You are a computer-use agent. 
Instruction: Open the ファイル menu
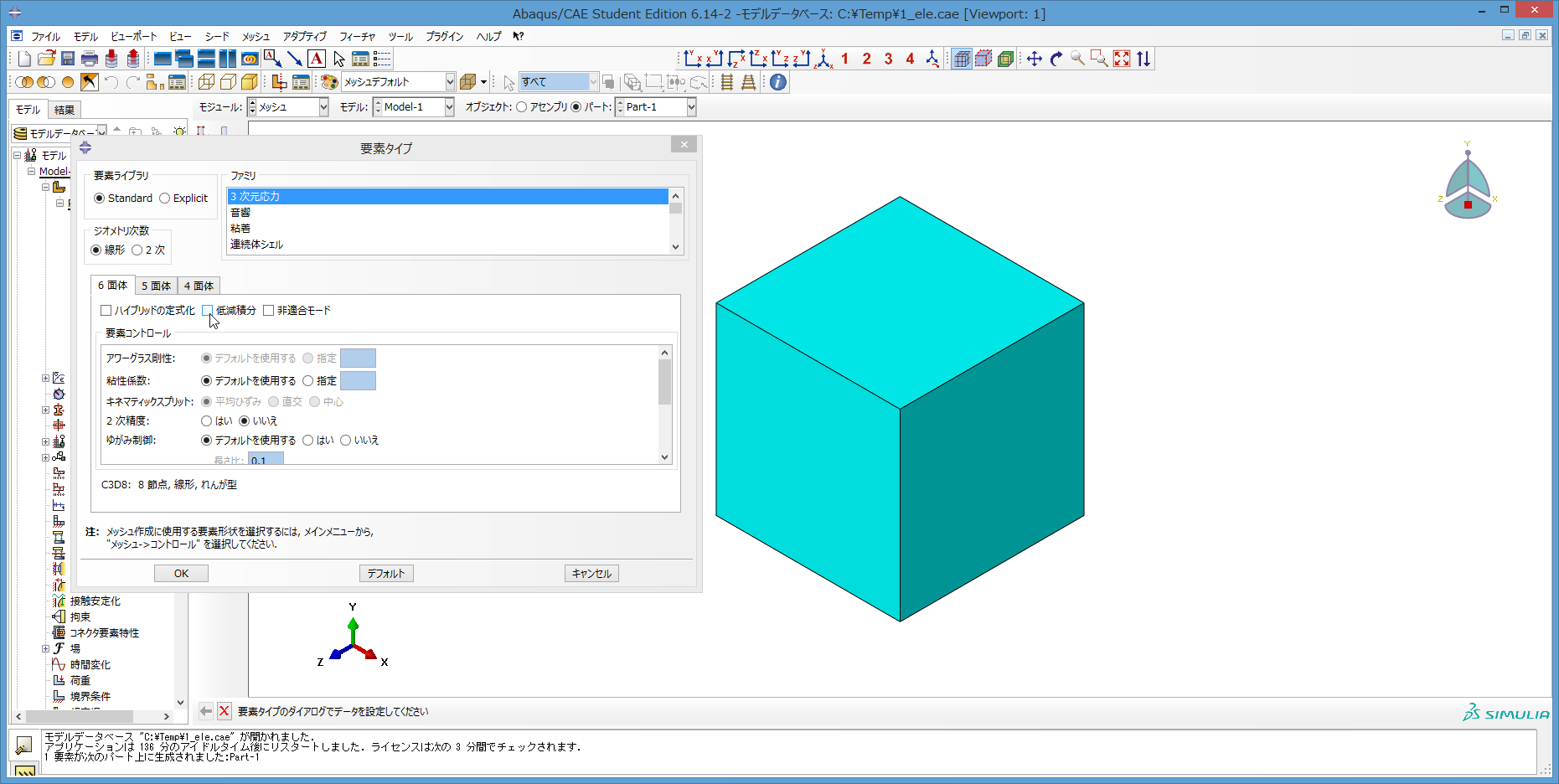45,36
